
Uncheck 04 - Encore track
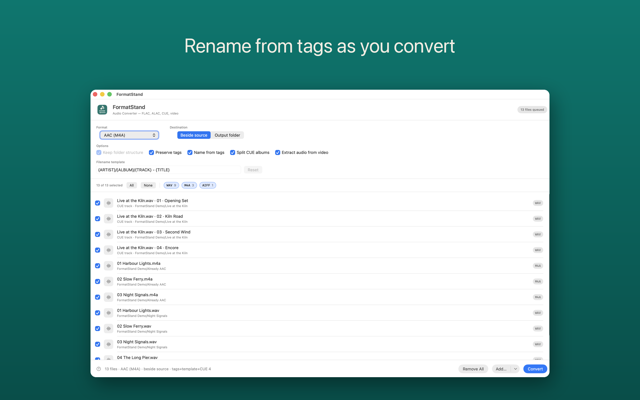pyautogui.click(x=98, y=250)
